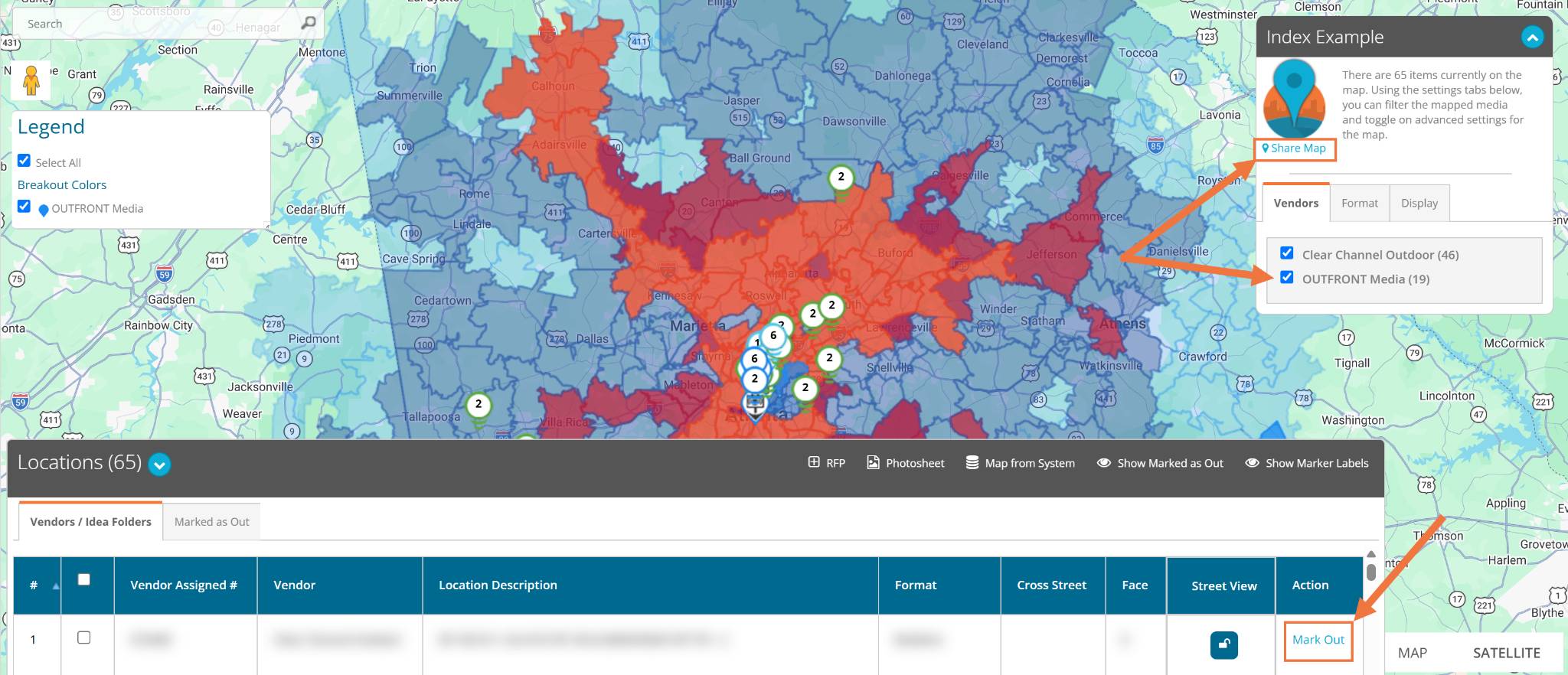Switch map to MAP view
The image size is (1568, 675).
pyautogui.click(x=1413, y=653)
